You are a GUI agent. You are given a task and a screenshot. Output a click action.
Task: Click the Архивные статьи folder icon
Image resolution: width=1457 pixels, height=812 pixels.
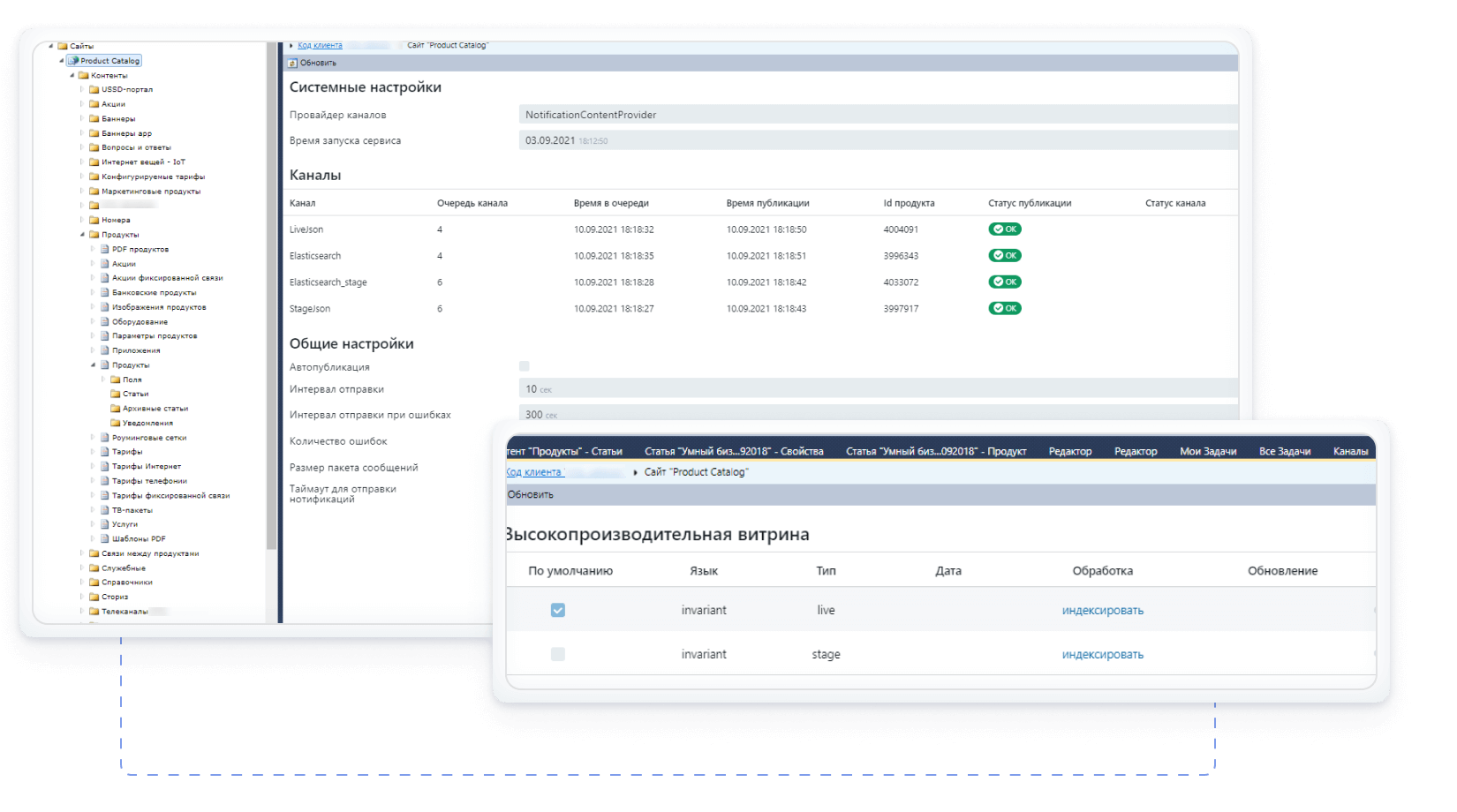click(x=115, y=409)
